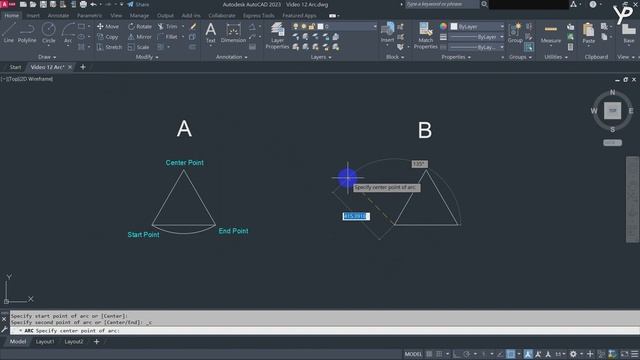Toggle the layer lightbulb on/off icon
The width and height of the screenshot is (640, 360).
[296, 27]
